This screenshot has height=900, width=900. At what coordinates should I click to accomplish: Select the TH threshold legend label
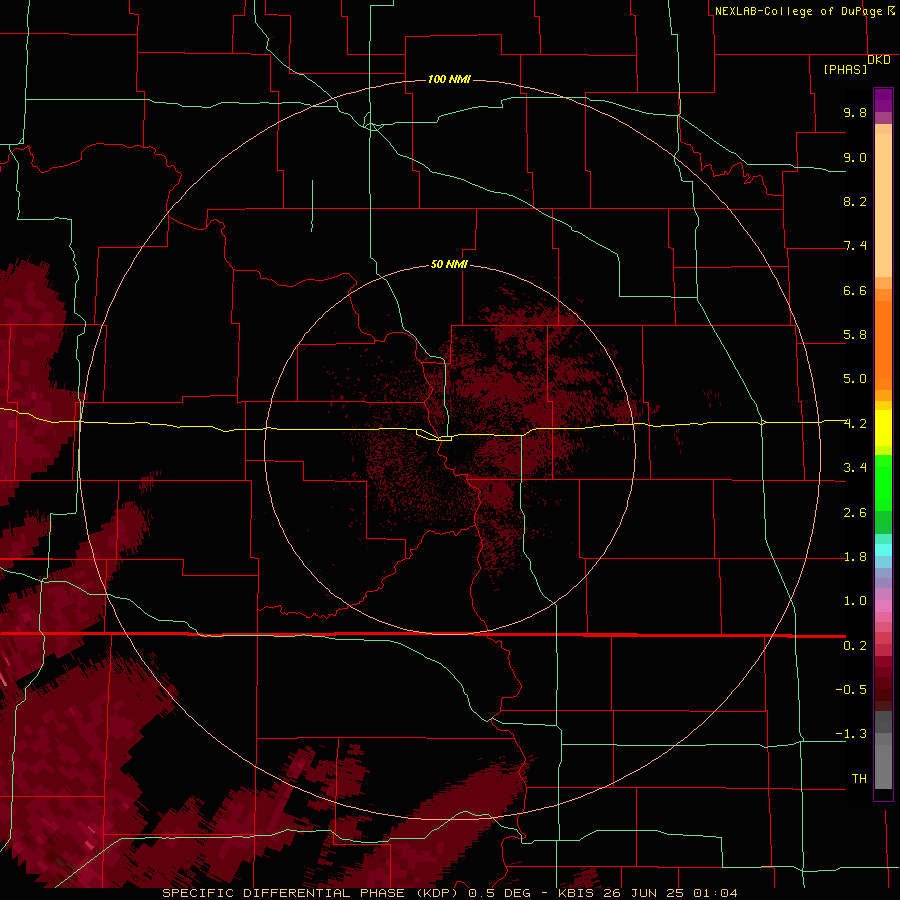(x=859, y=779)
